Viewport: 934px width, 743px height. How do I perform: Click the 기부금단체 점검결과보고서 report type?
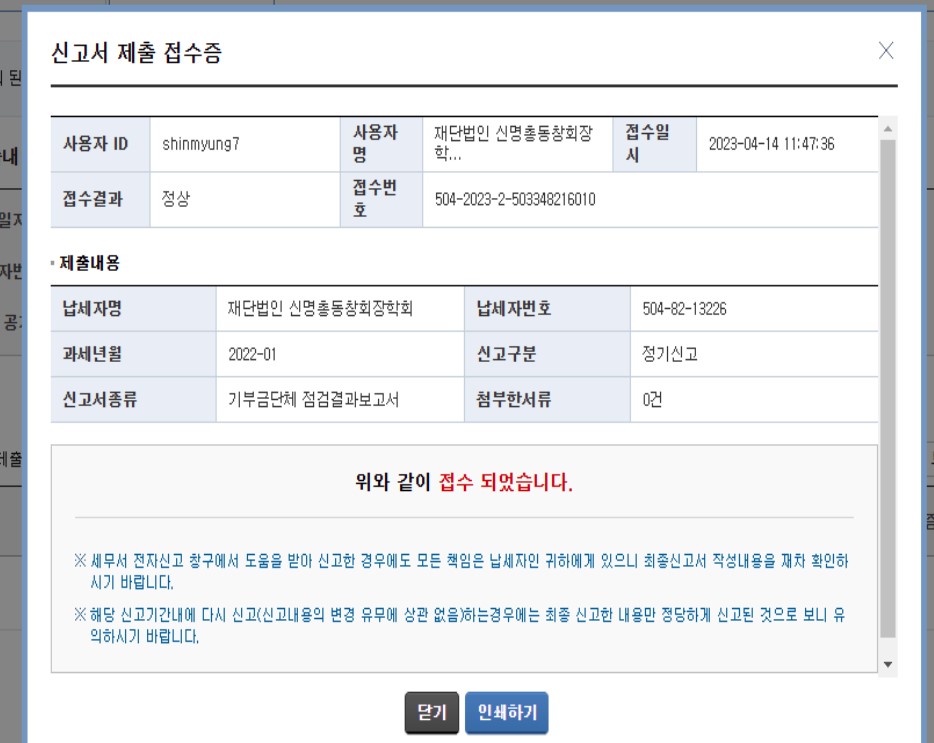pyautogui.click(x=314, y=399)
